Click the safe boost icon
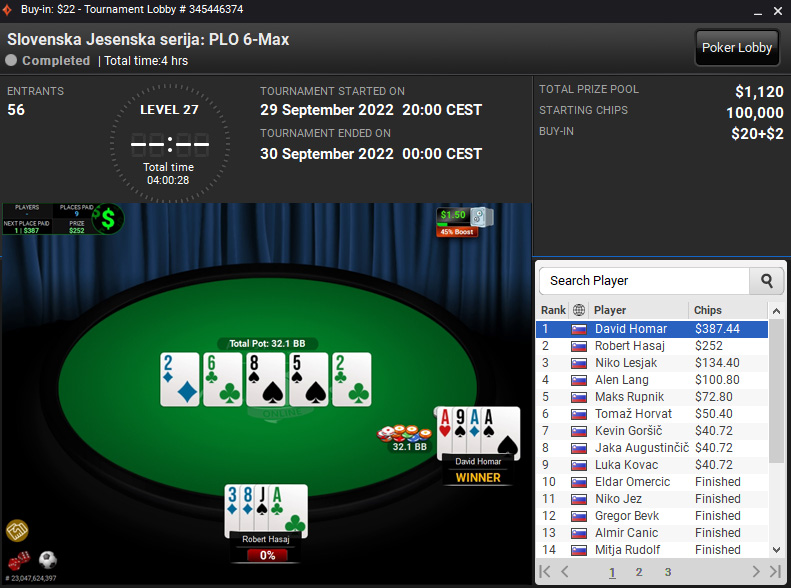Screen dimensions: 791x588 coord(480,217)
